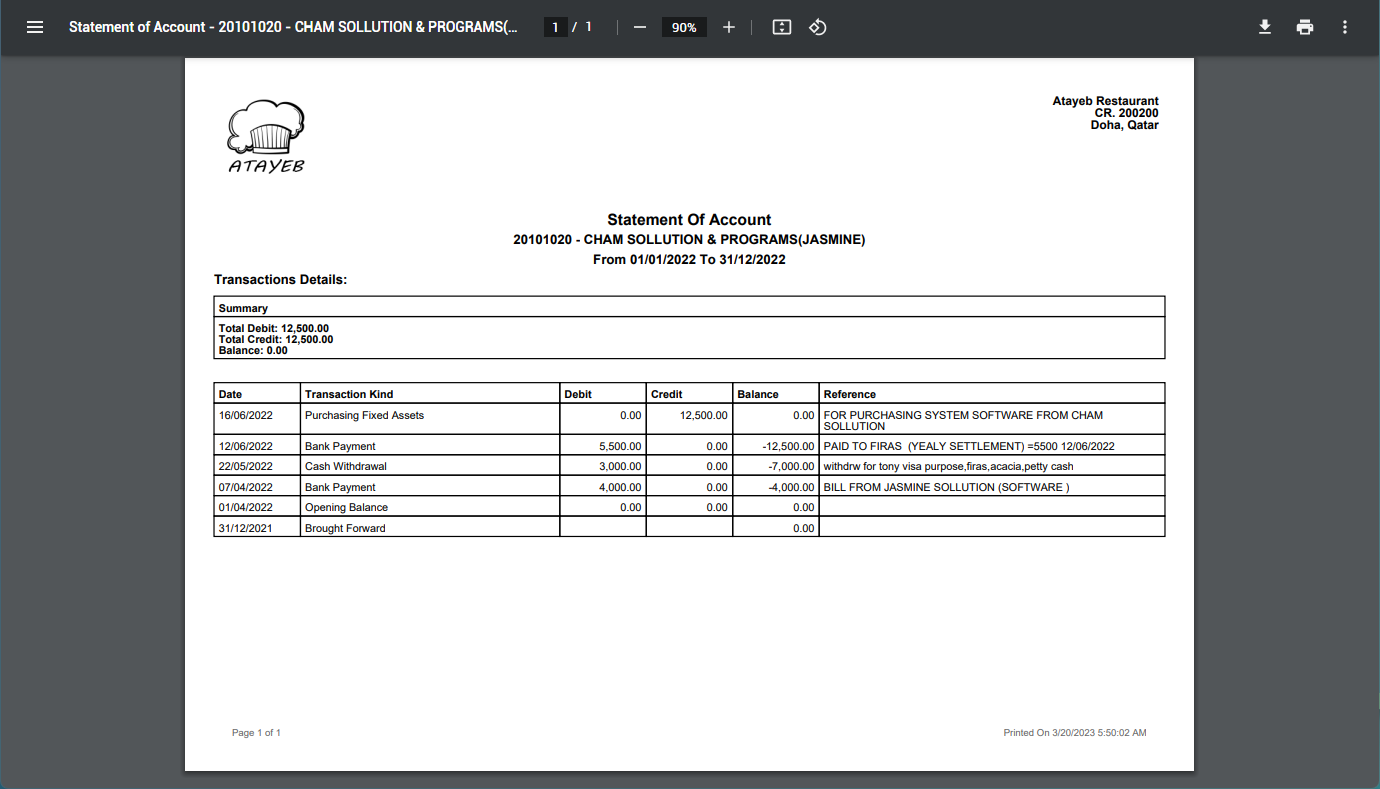The height and width of the screenshot is (789, 1380).
Task: Click the Cash Withdrawal transaction cell
Action: click(x=430, y=466)
